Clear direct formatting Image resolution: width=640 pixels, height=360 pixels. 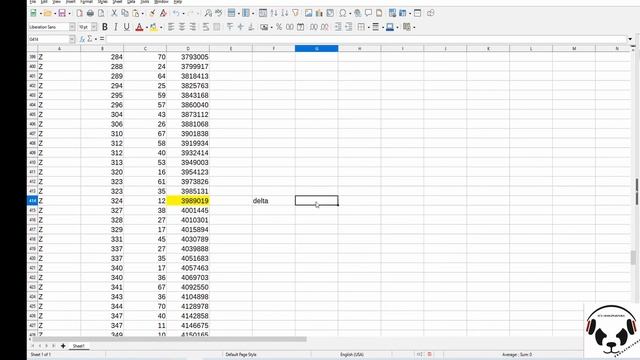[163, 13]
